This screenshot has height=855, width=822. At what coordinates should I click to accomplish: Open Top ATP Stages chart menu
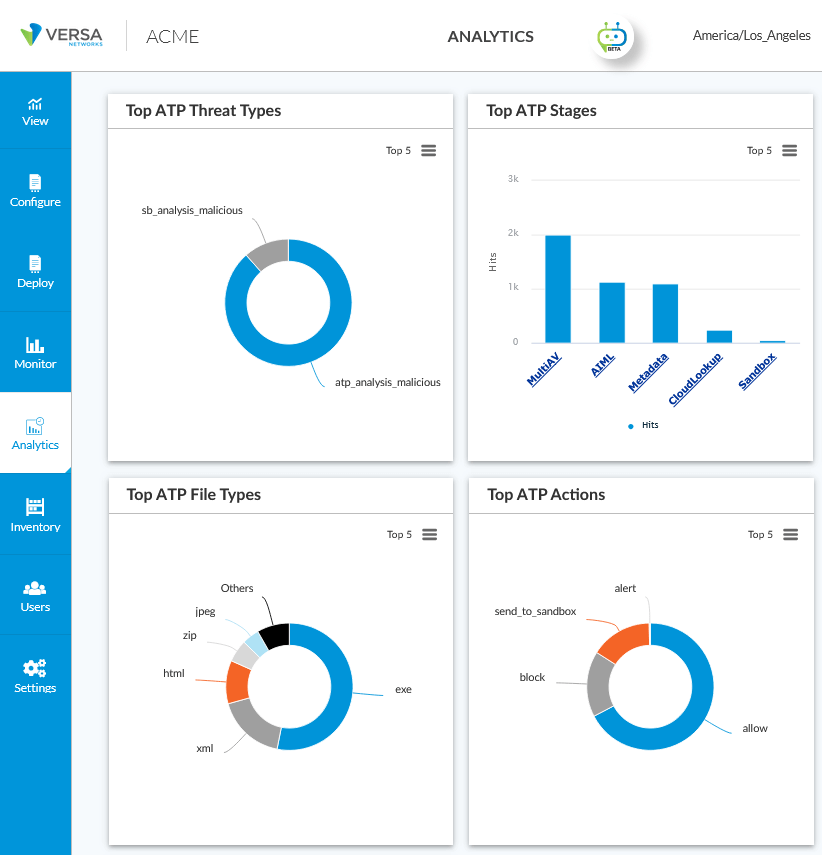point(789,150)
